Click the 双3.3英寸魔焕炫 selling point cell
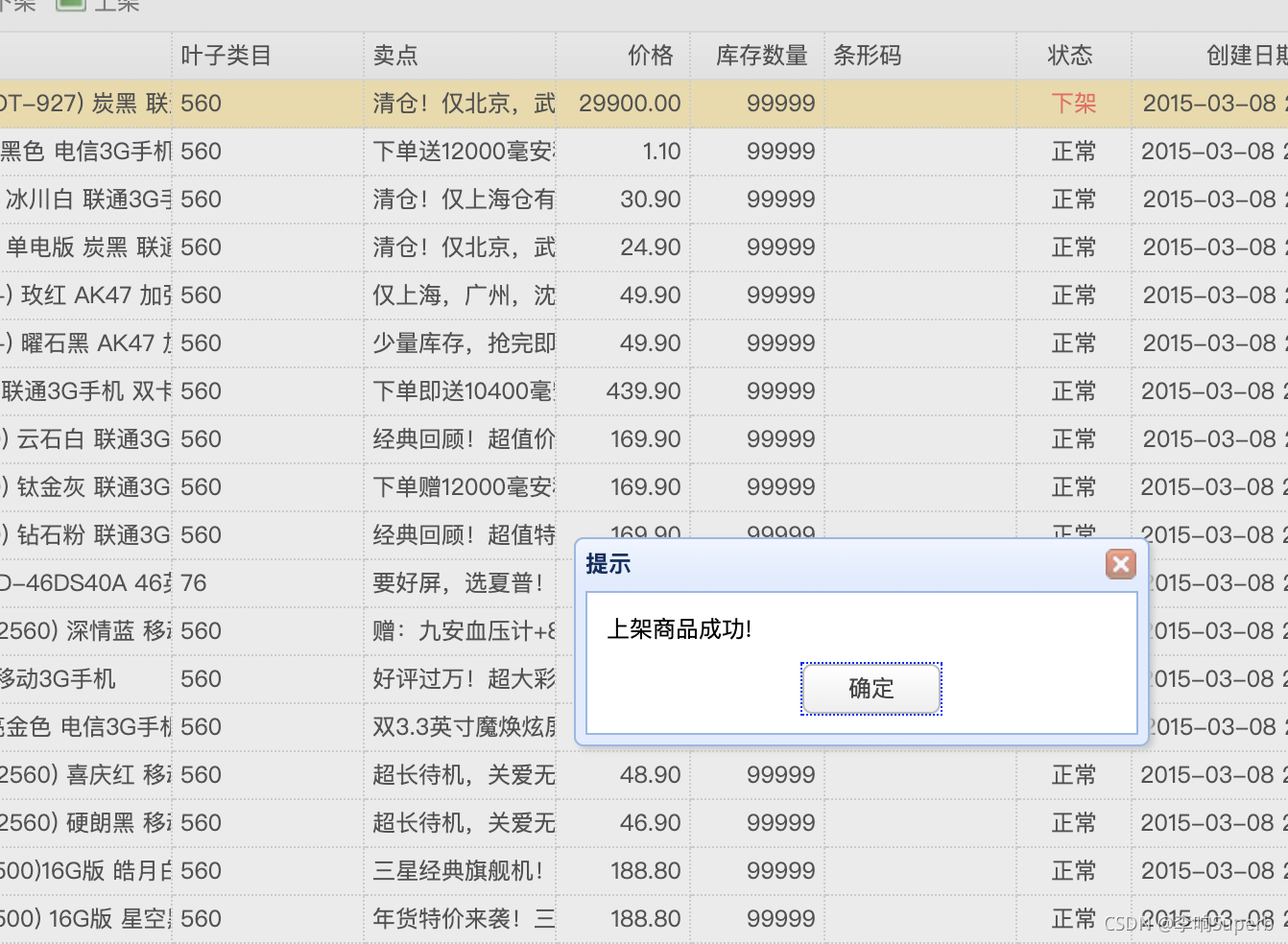This screenshot has height=944, width=1288. tap(460, 727)
